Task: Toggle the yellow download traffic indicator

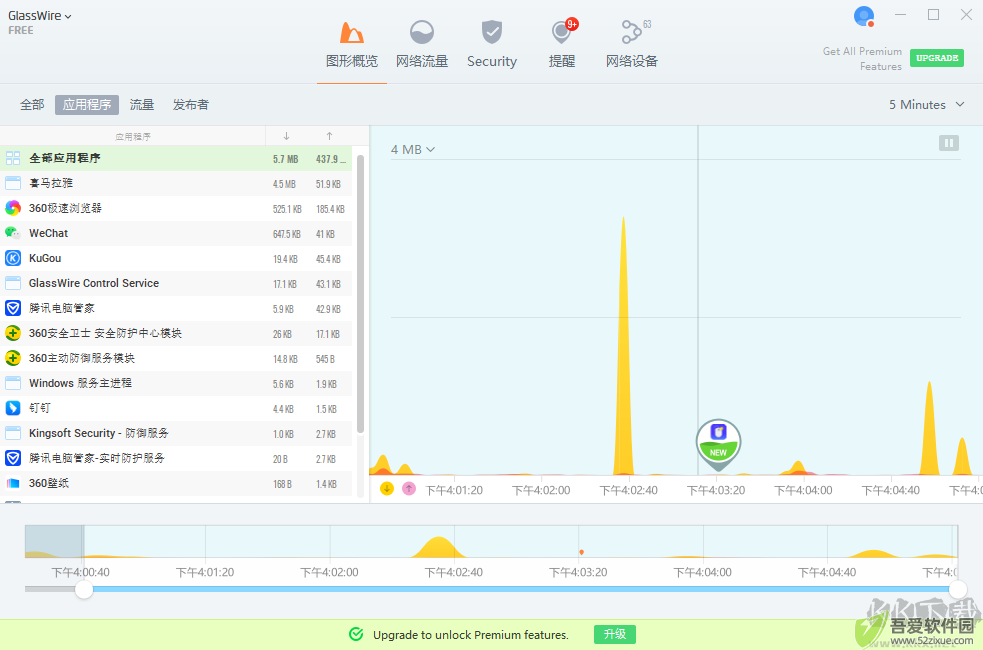Action: tap(387, 488)
